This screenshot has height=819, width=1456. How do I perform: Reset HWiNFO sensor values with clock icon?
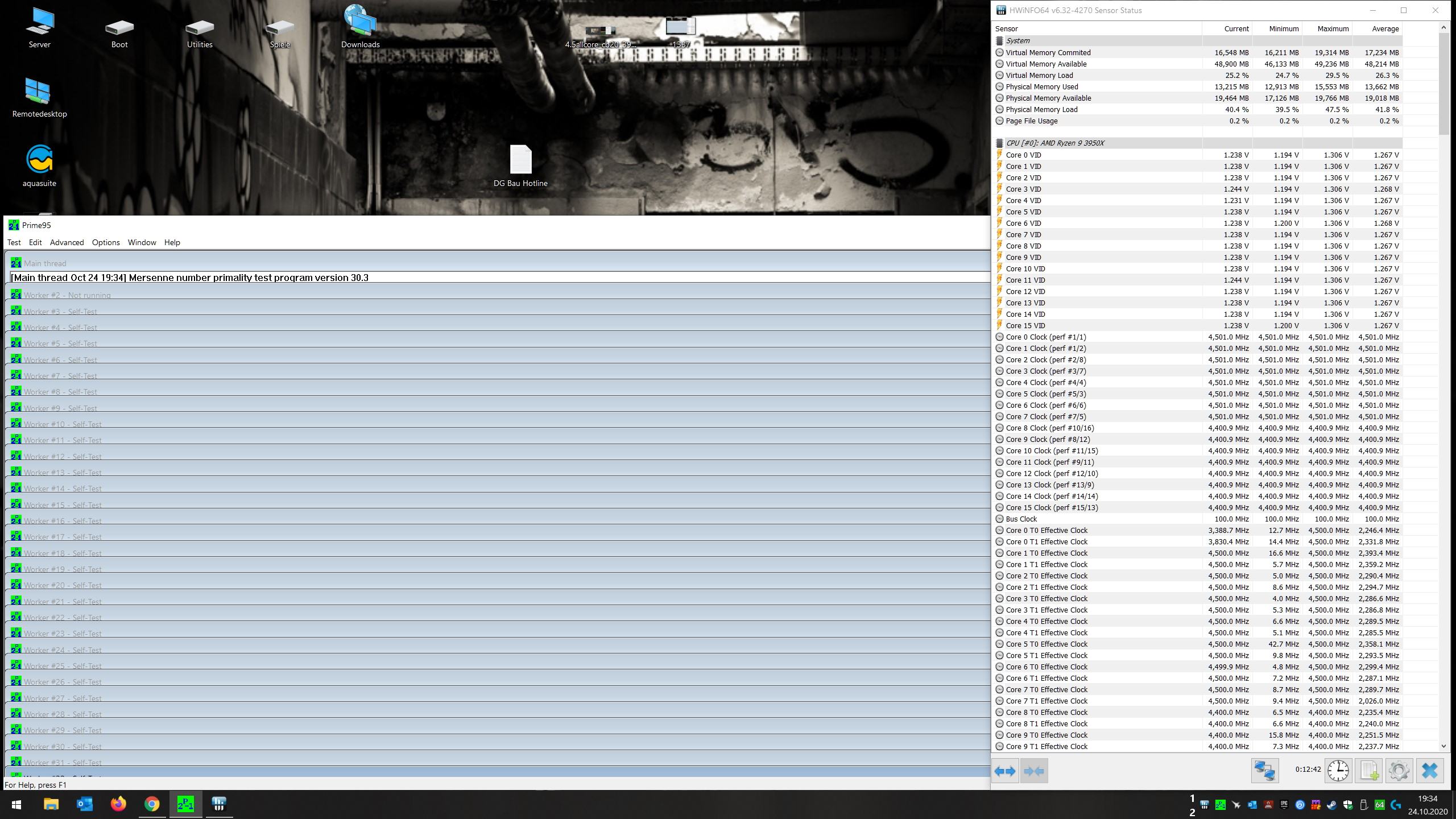point(1338,771)
